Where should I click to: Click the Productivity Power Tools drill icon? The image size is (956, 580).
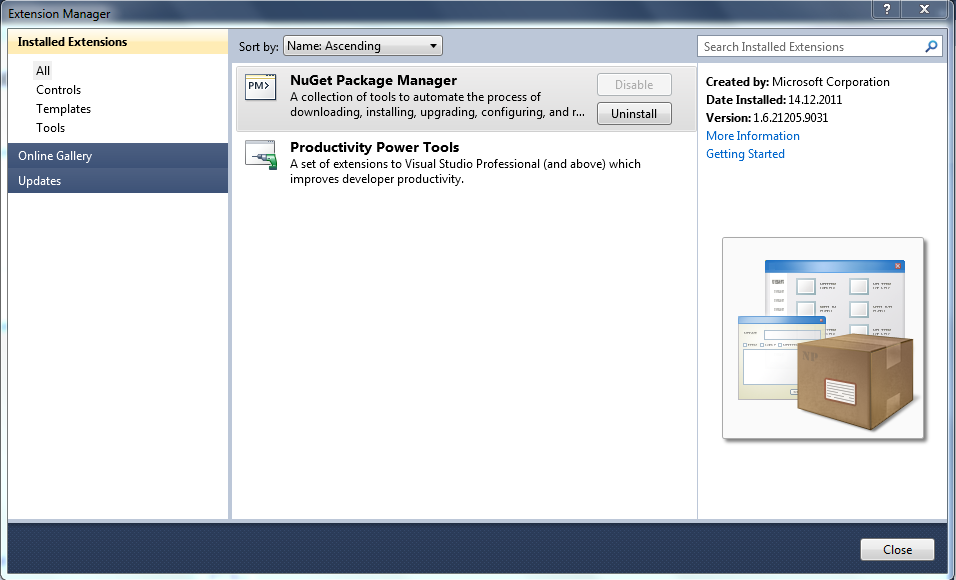(x=261, y=155)
